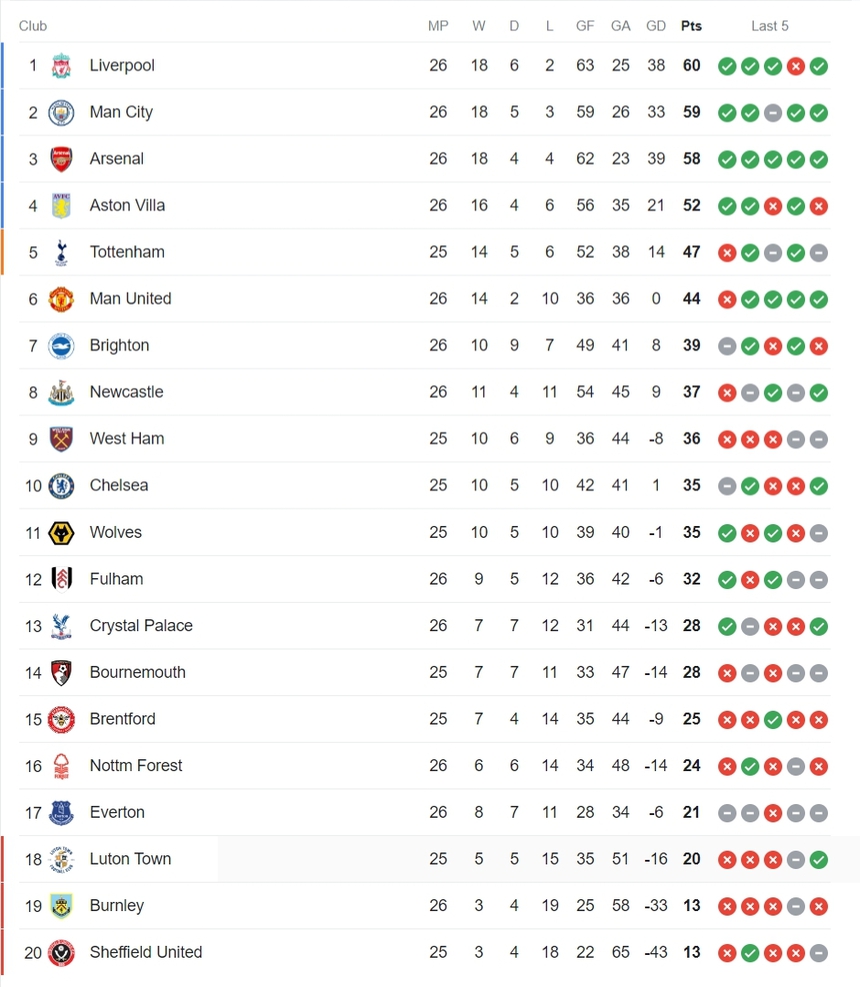Open the Sheffield United club badge
Image resolution: width=860 pixels, height=987 pixels.
pyautogui.click(x=60, y=952)
